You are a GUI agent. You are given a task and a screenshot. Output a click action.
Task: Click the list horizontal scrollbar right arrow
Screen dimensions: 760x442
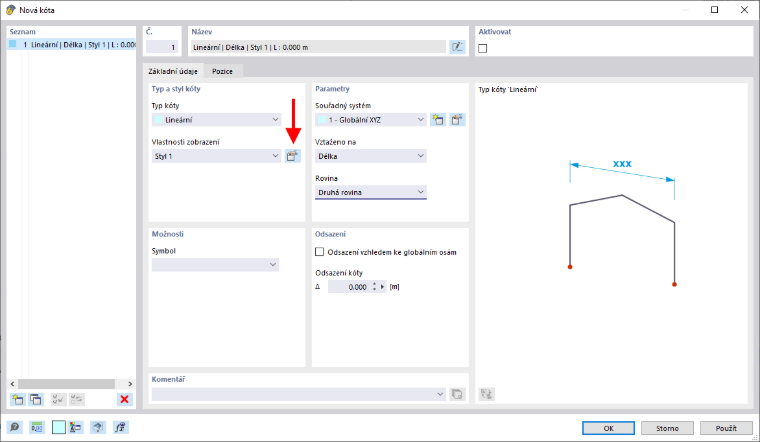[130, 384]
